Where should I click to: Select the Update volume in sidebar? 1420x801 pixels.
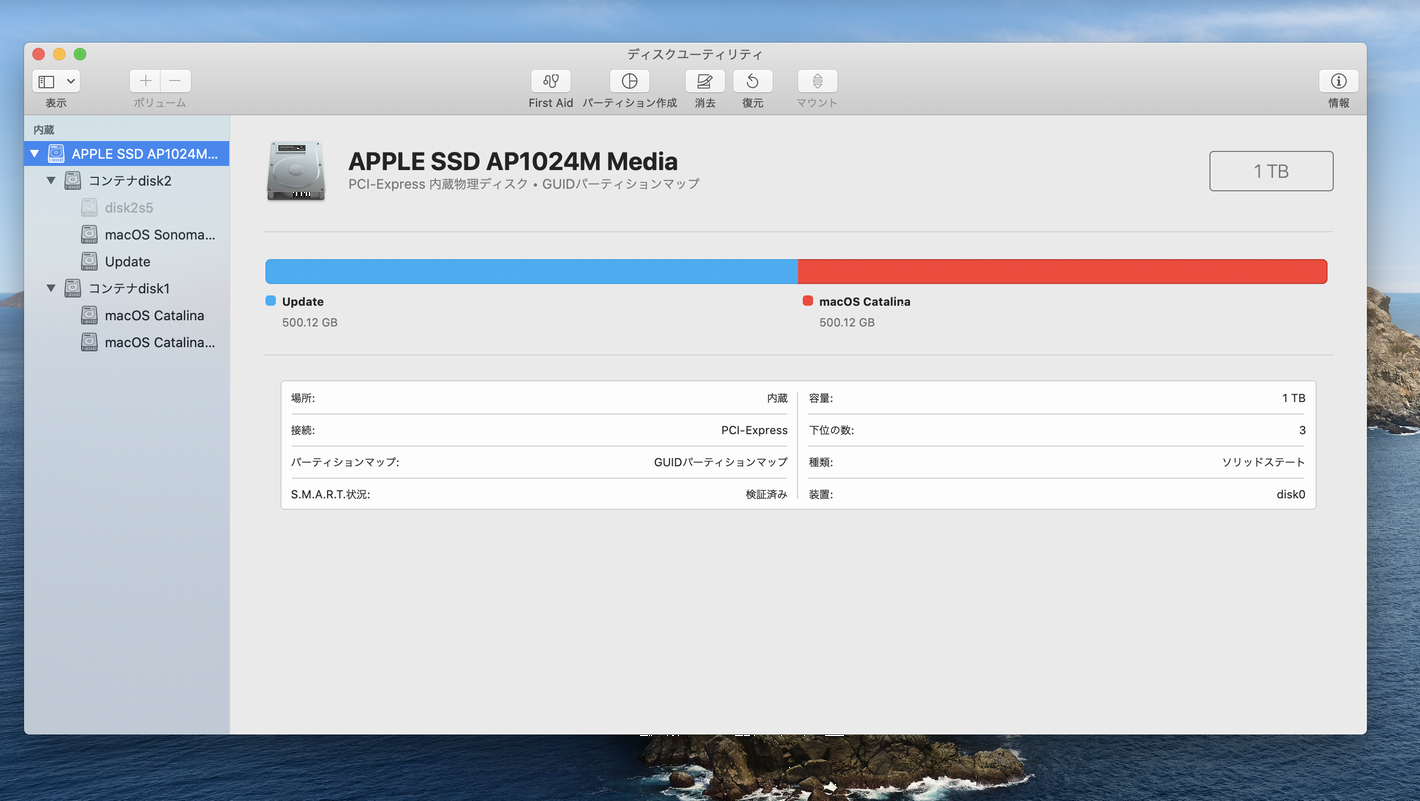pyautogui.click(x=127, y=262)
